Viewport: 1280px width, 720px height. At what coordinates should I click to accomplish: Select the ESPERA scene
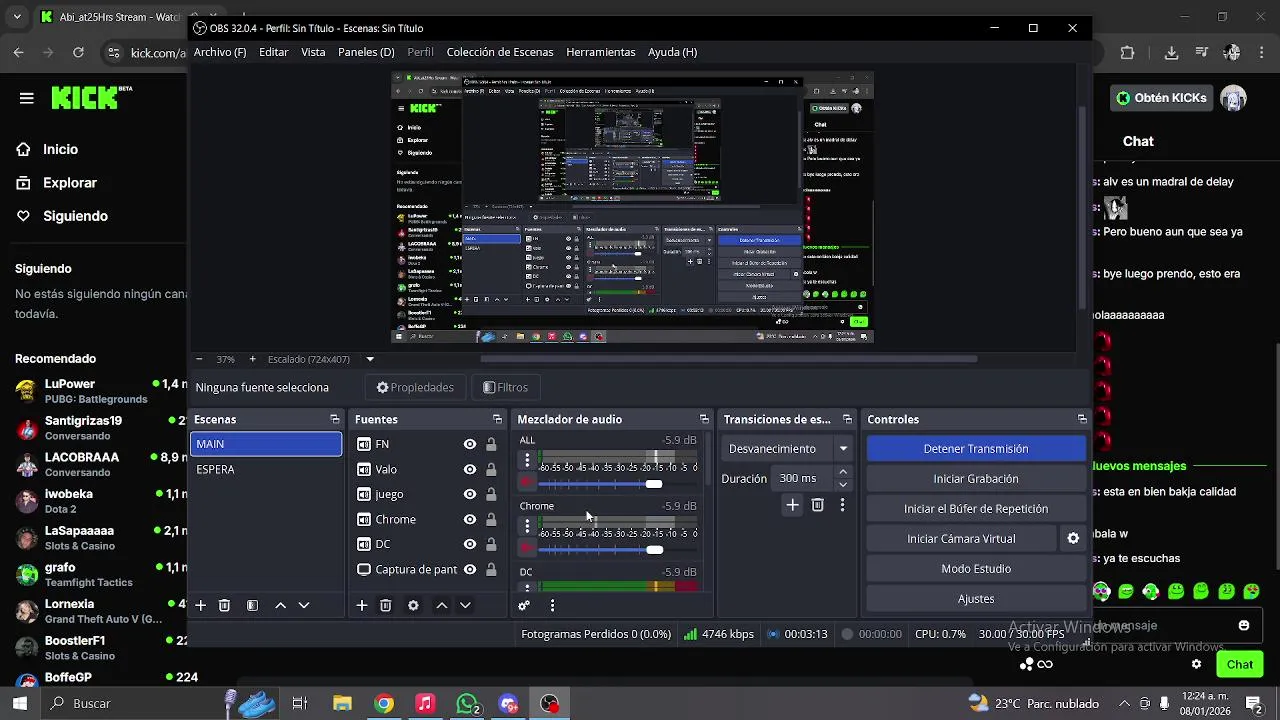pyautogui.click(x=266, y=469)
